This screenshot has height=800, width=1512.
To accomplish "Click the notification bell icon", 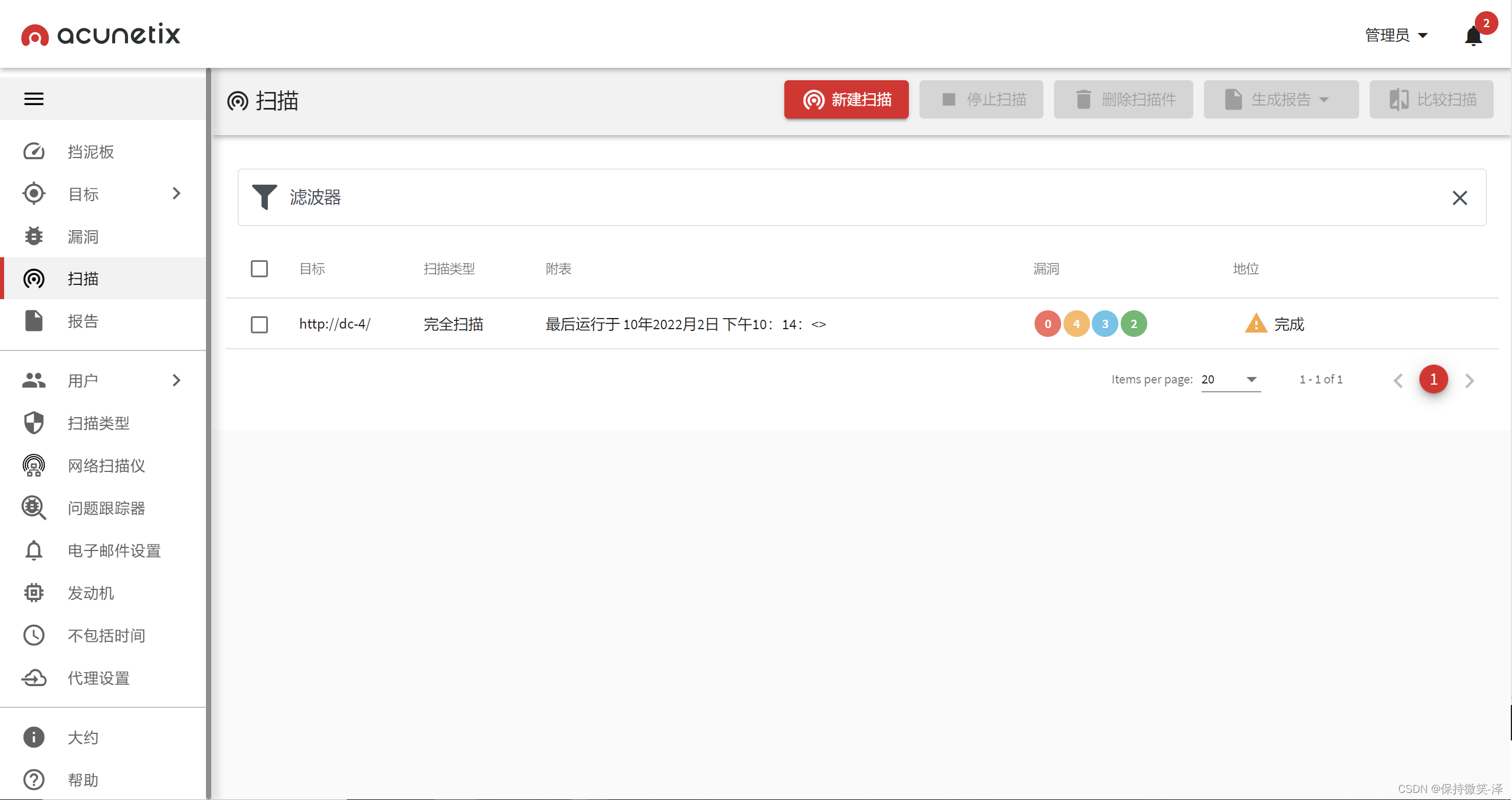I will tap(1473, 36).
